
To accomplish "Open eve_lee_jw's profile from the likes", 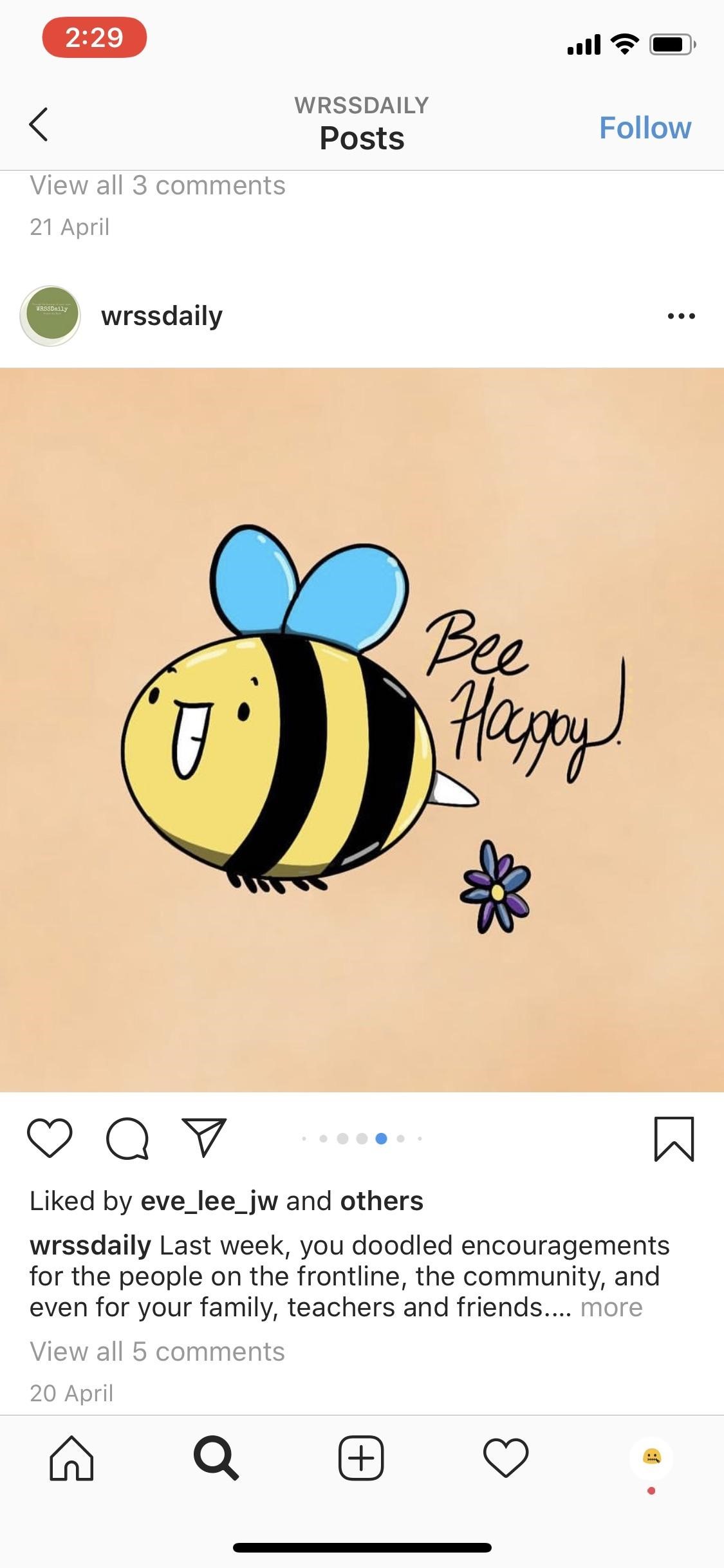I will (209, 1201).
